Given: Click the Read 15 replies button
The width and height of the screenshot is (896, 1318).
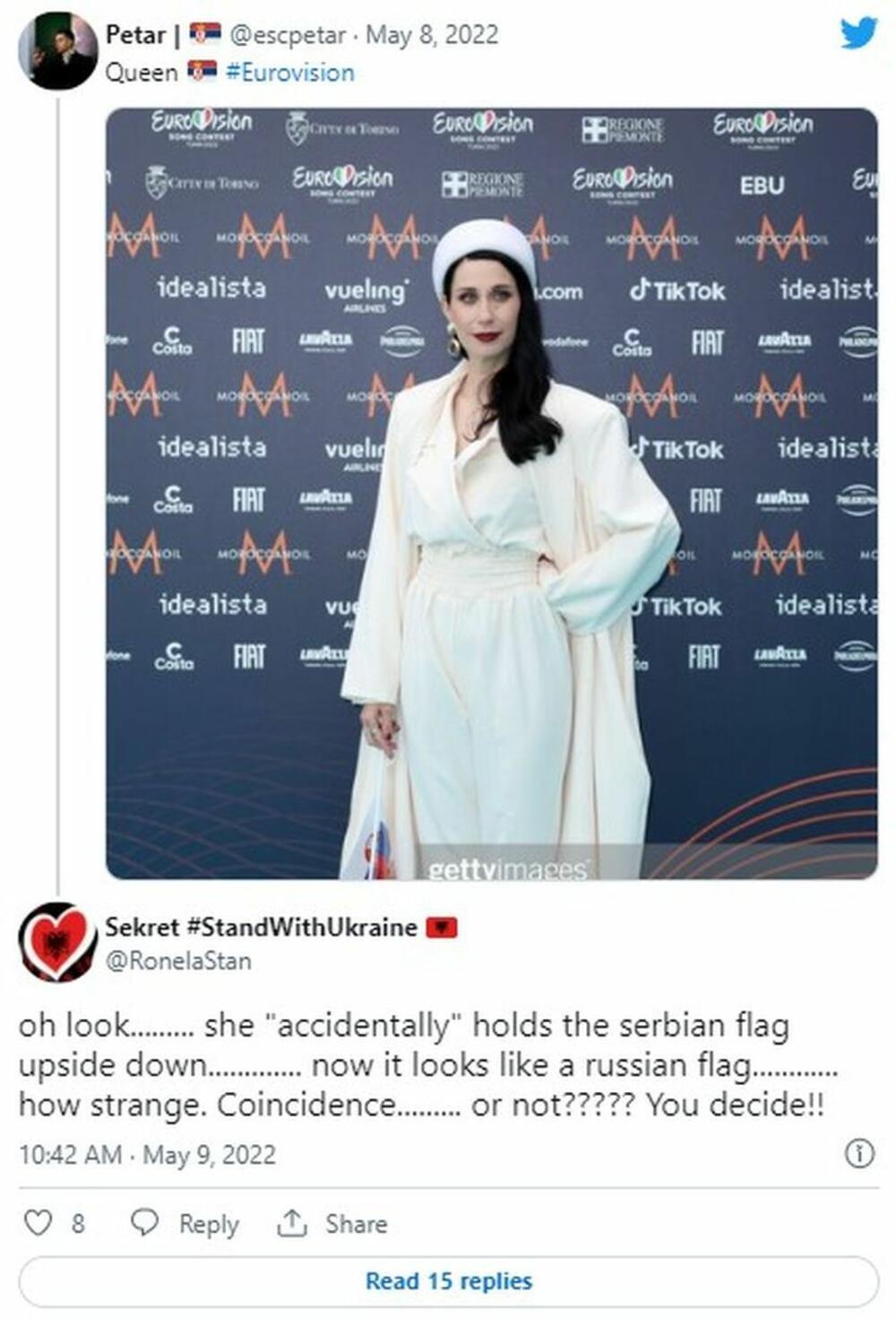Looking at the screenshot, I should 448,1281.
